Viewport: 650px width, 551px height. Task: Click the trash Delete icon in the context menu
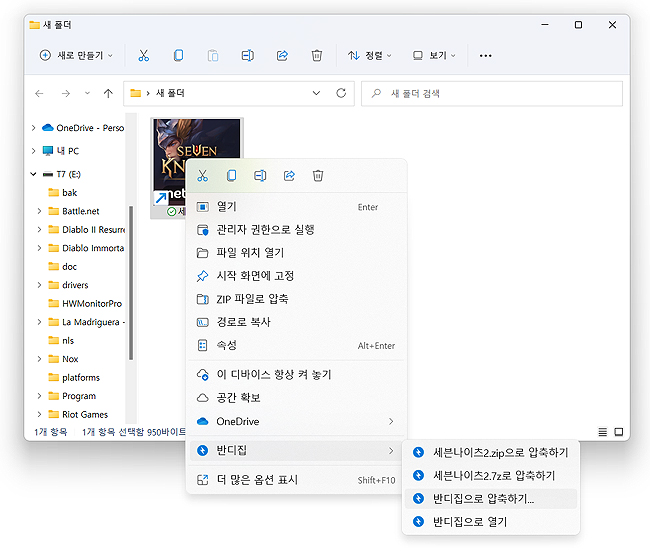(318, 176)
